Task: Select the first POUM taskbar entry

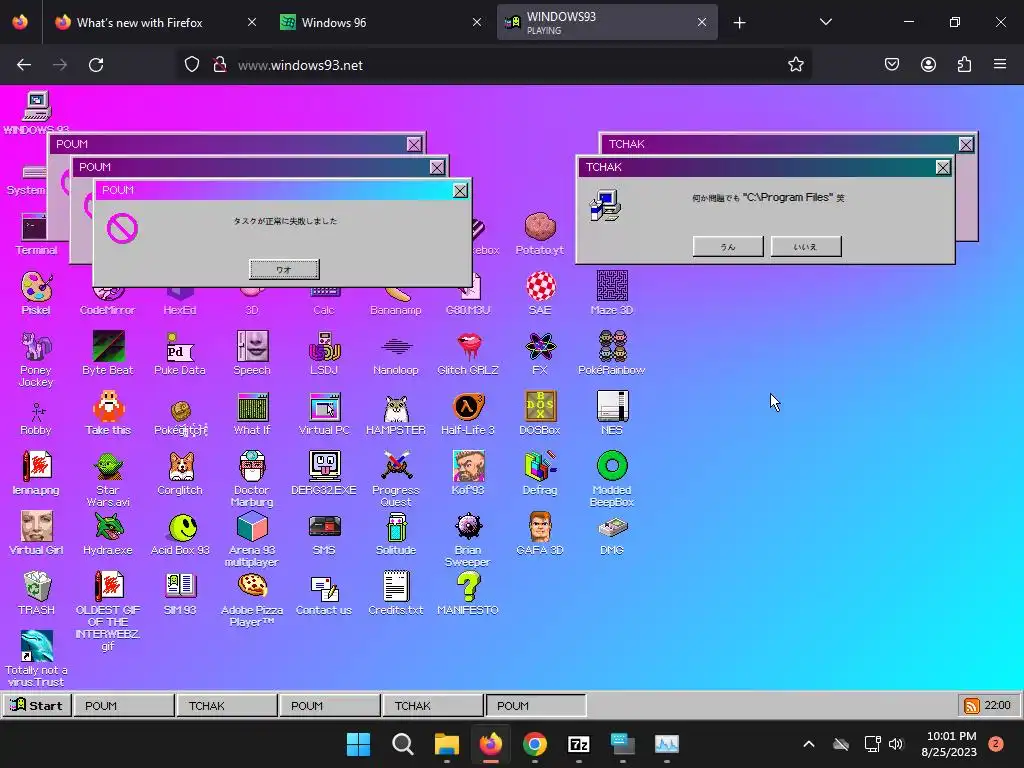Action: click(123, 705)
